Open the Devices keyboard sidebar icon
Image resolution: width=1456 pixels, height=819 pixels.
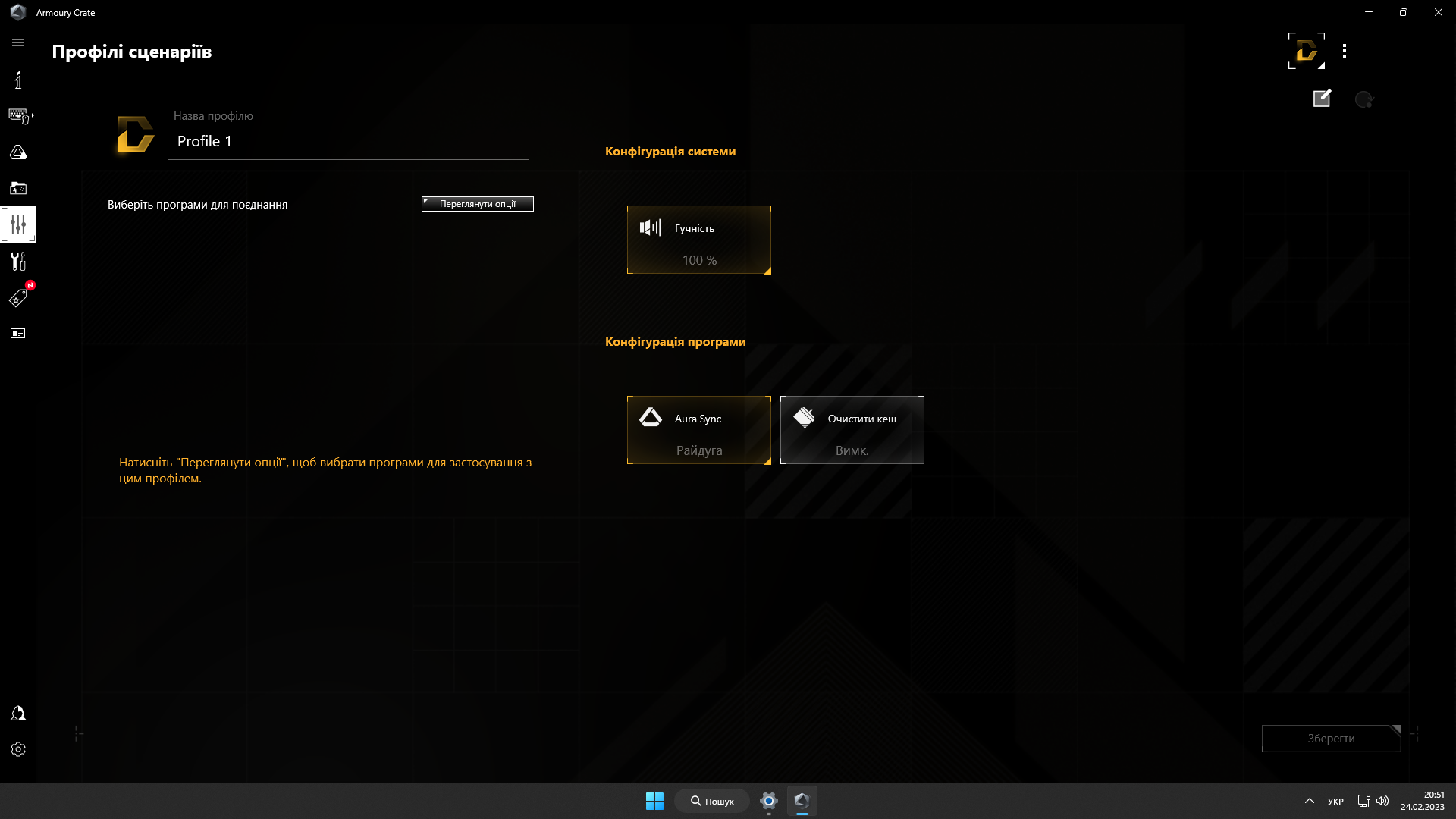pyautogui.click(x=18, y=116)
